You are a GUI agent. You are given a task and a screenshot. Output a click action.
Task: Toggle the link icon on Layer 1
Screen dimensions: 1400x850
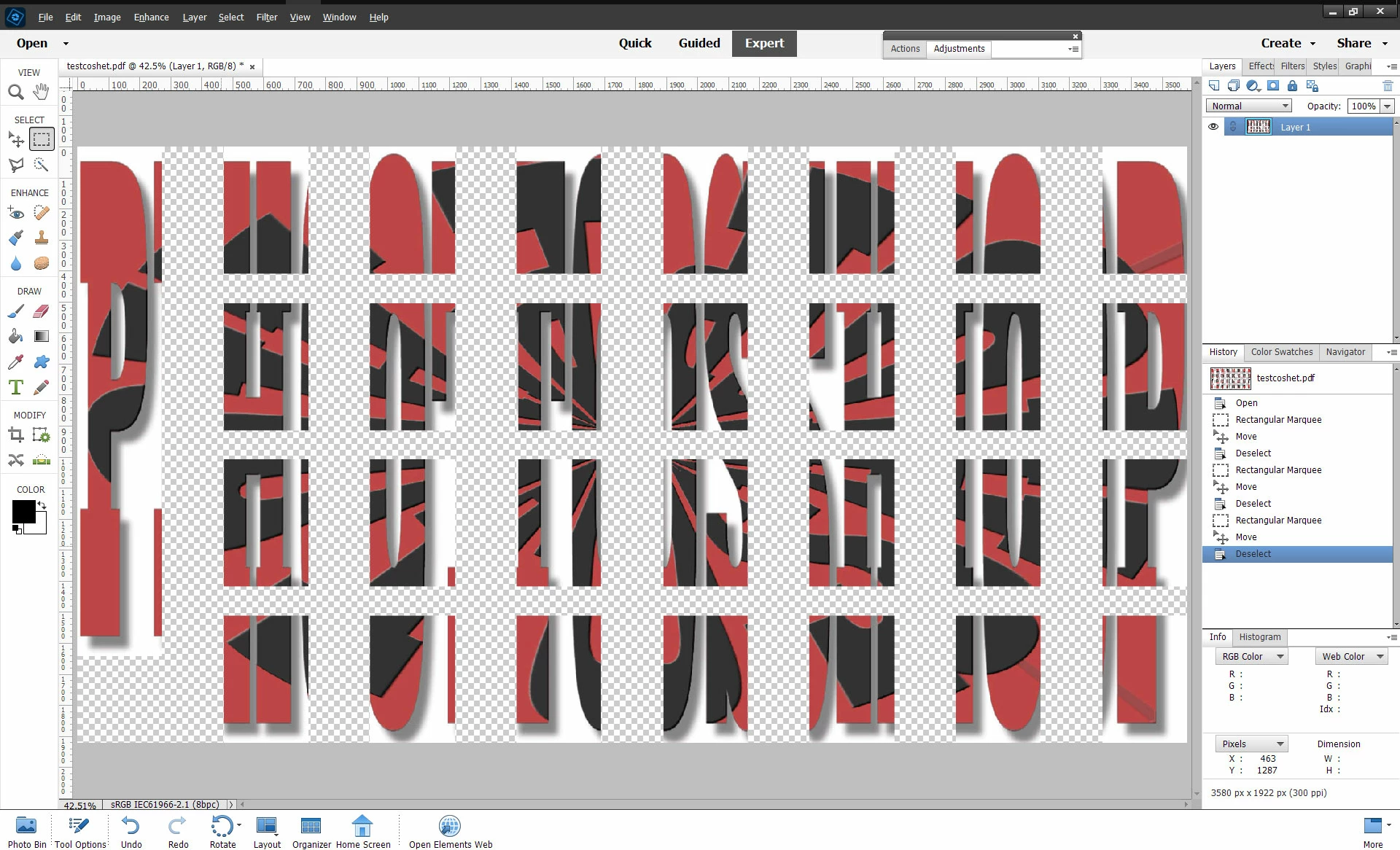coord(1232,127)
